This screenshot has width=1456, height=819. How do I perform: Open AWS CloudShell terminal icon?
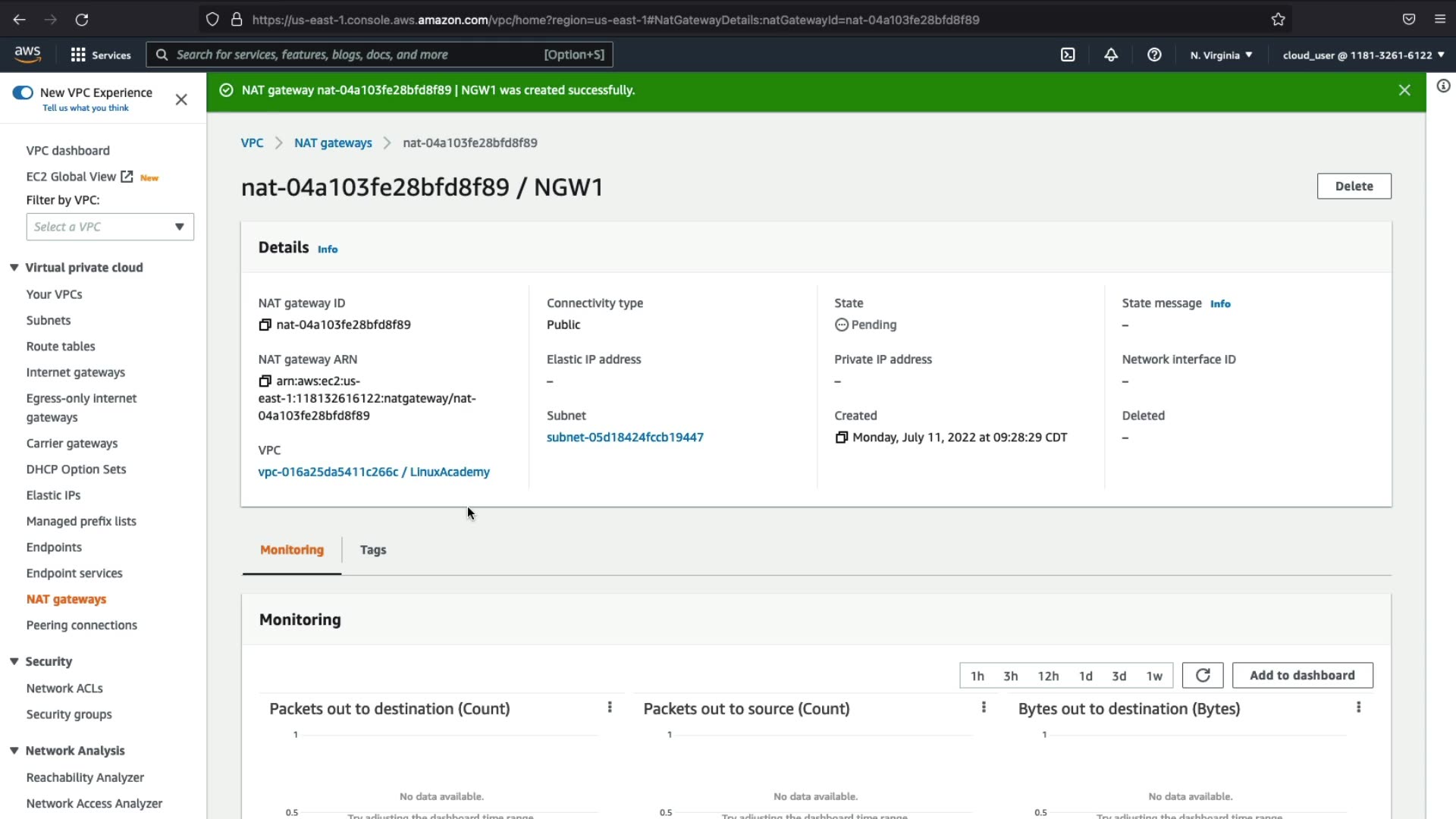click(x=1068, y=55)
